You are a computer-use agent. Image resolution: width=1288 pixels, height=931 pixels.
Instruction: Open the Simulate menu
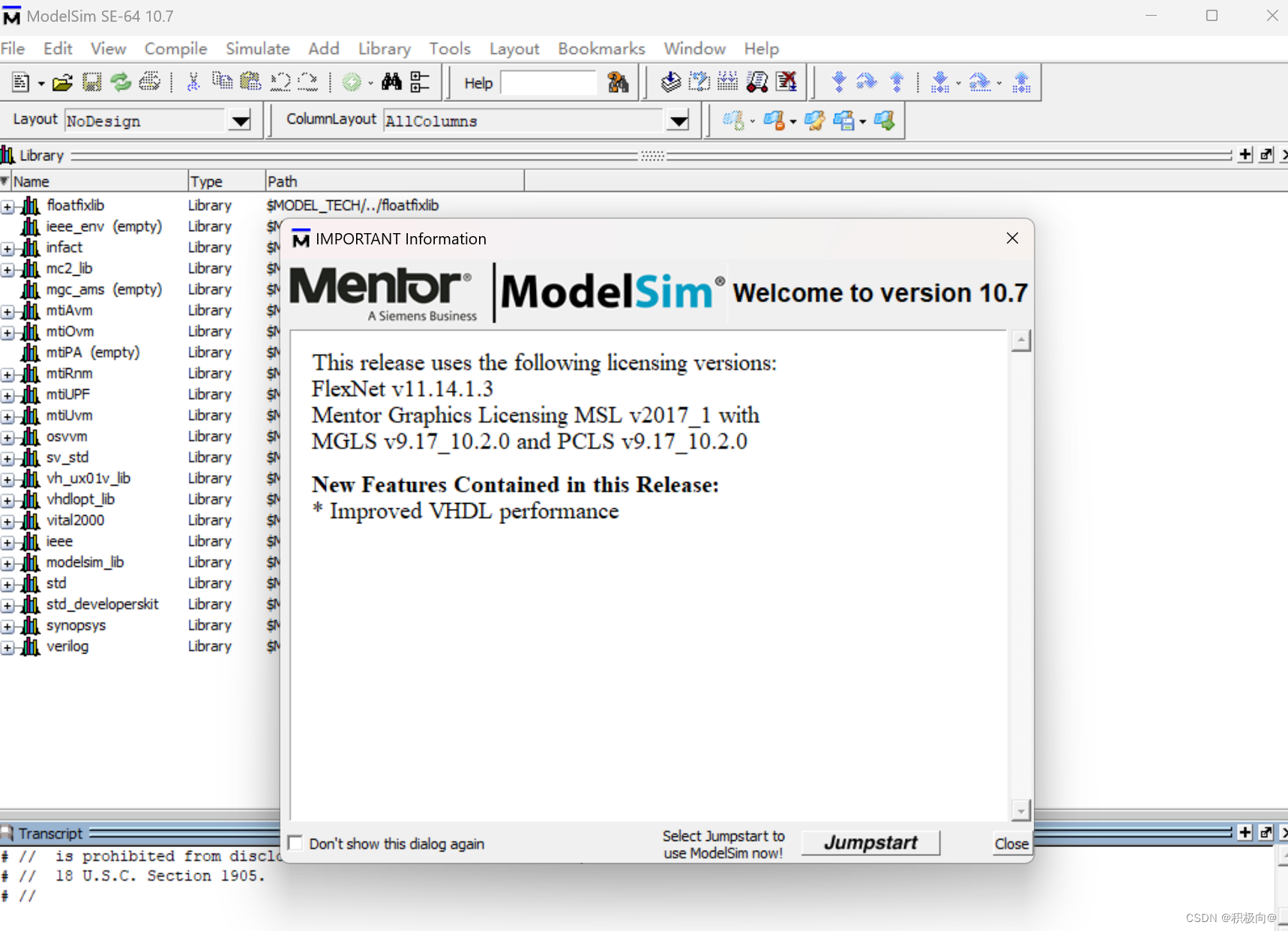click(x=257, y=49)
